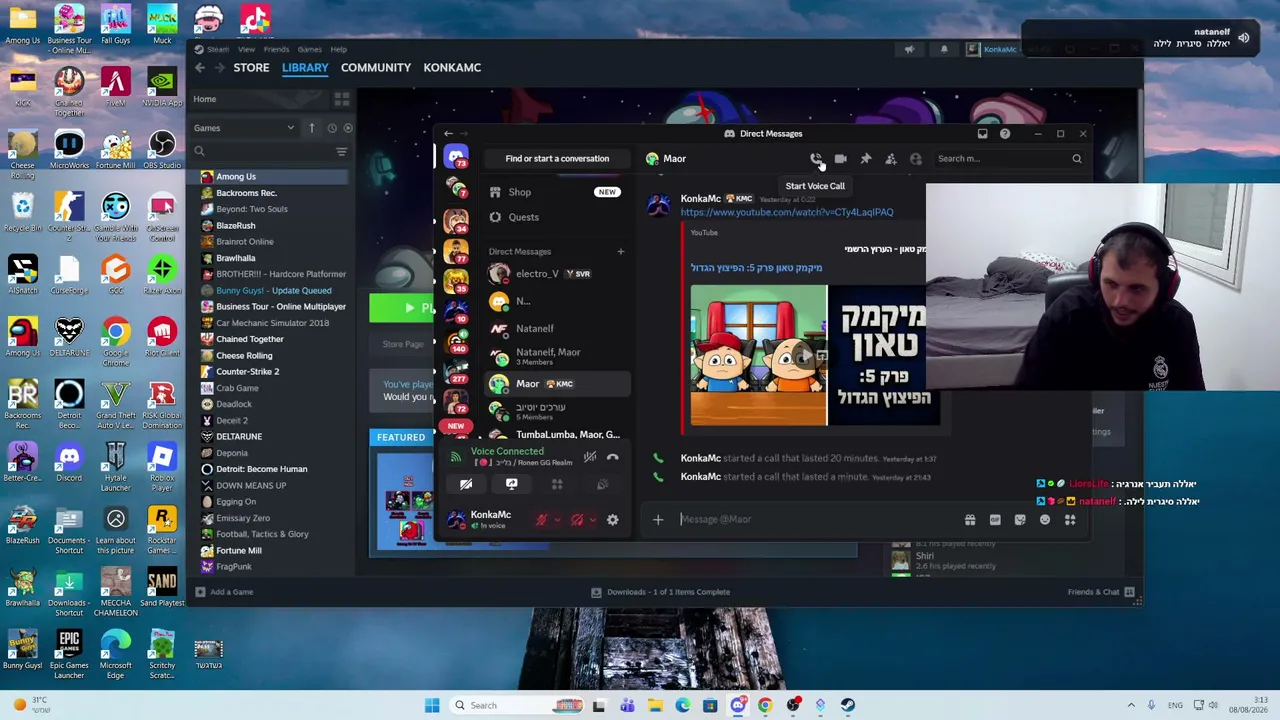Open the Steam View menu
1280x720 pixels.
[246, 49]
